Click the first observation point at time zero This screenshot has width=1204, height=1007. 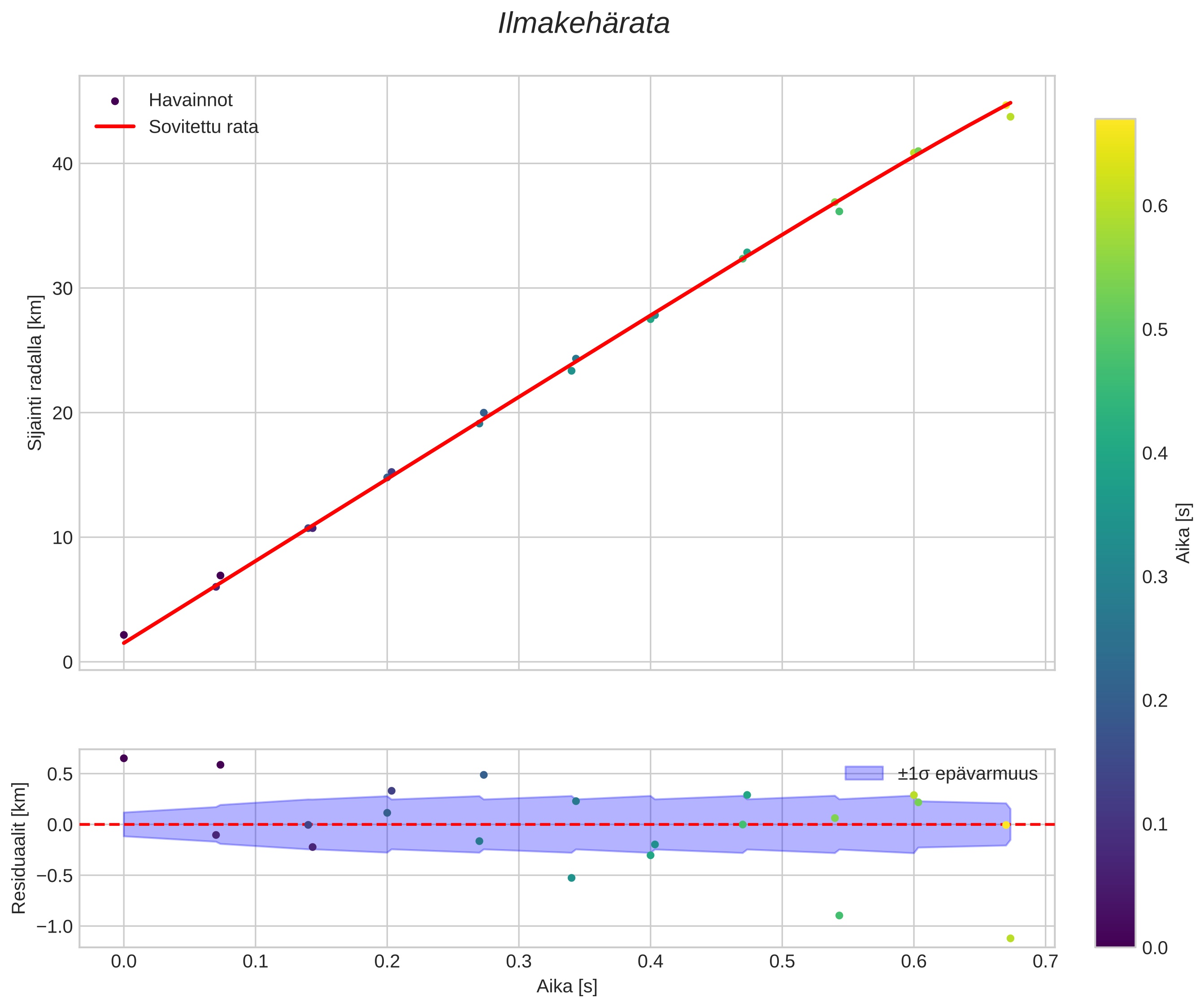pos(124,635)
